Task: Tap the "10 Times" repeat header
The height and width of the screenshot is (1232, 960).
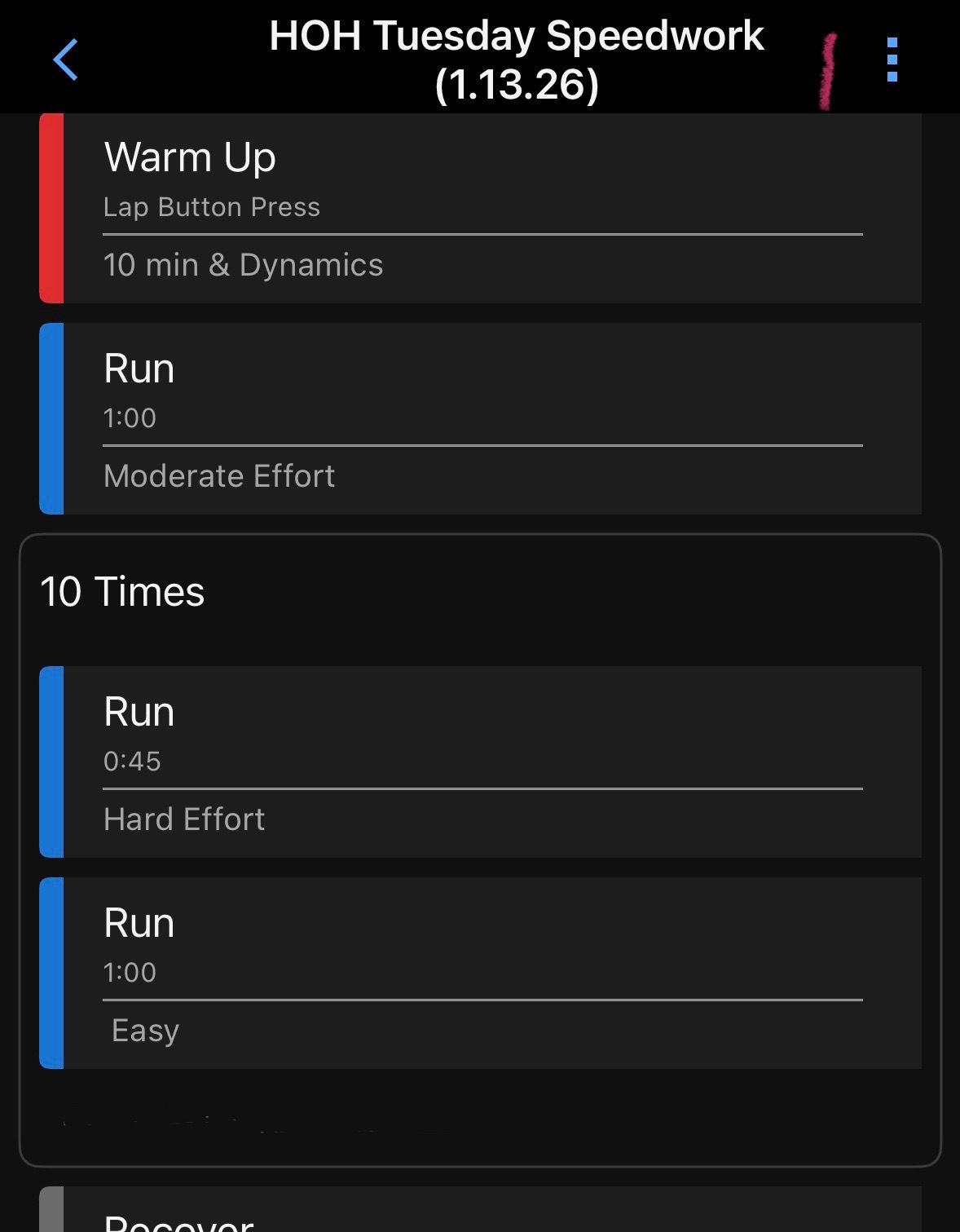Action: (122, 591)
